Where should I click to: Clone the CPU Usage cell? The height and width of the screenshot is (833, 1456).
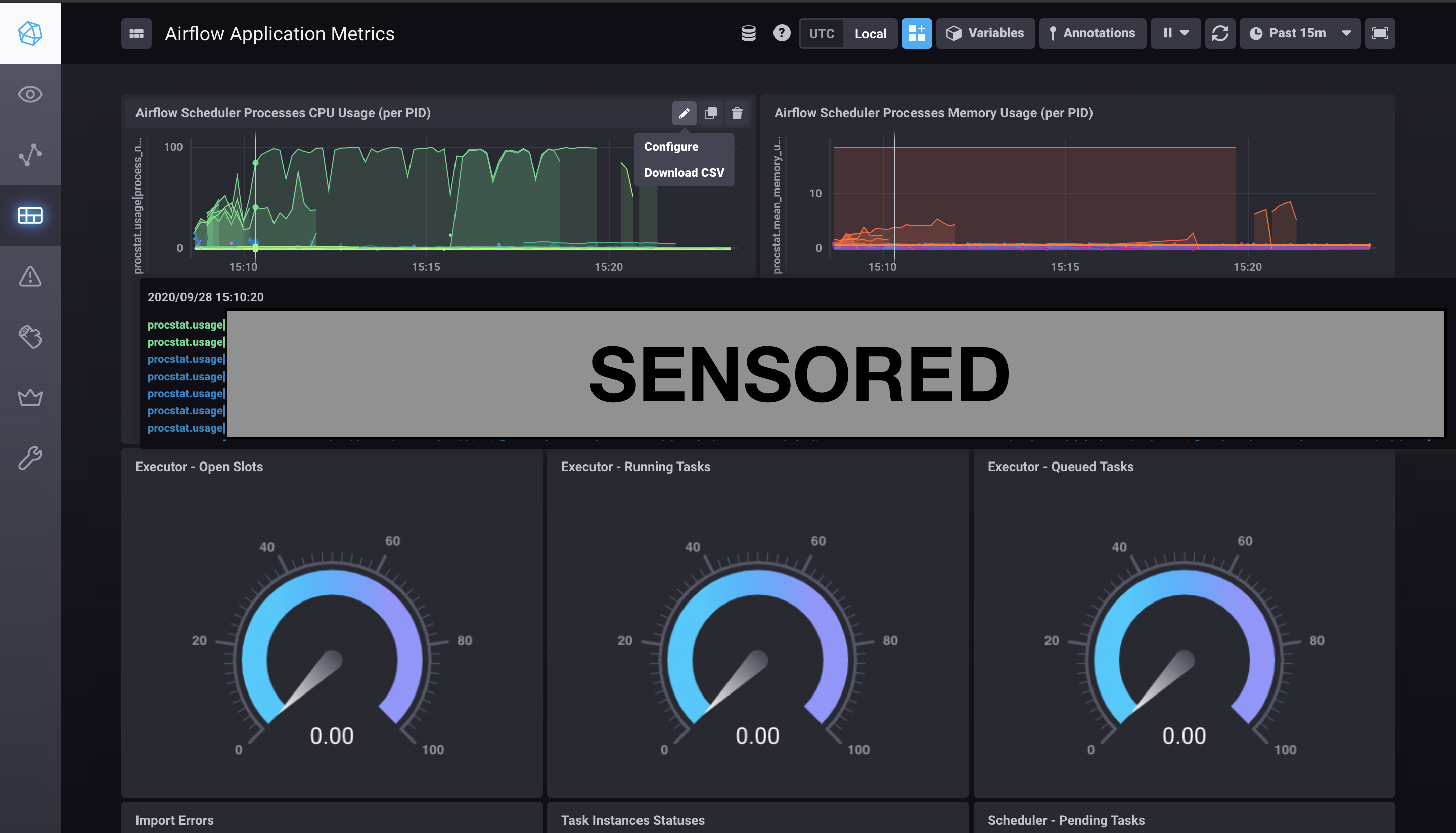click(710, 113)
